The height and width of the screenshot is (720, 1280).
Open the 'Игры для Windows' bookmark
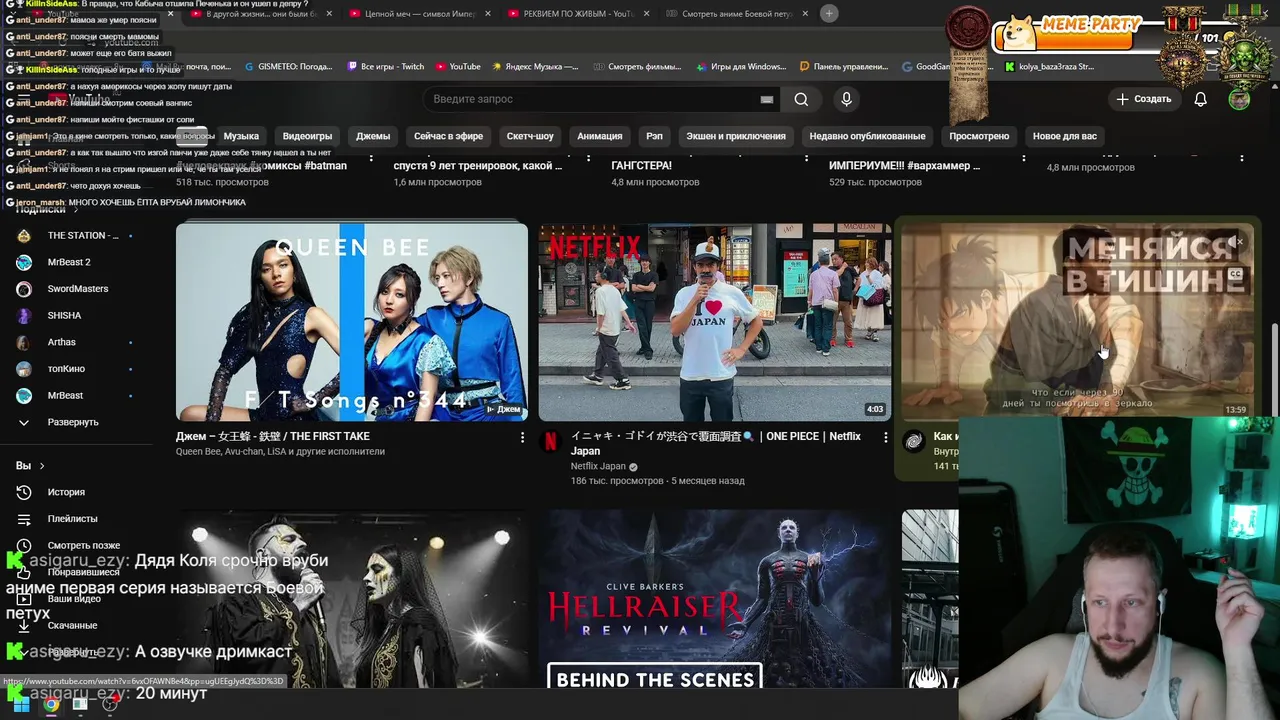(x=741, y=67)
